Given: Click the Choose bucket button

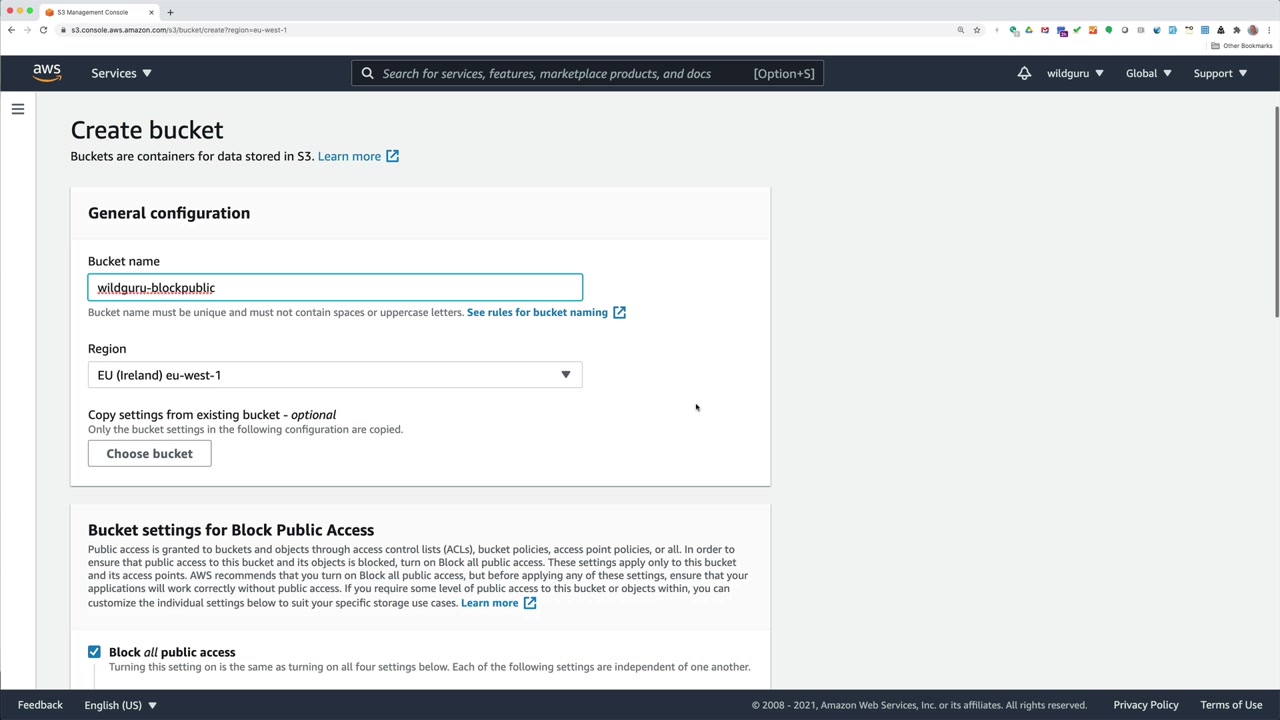Looking at the screenshot, I should (x=149, y=454).
